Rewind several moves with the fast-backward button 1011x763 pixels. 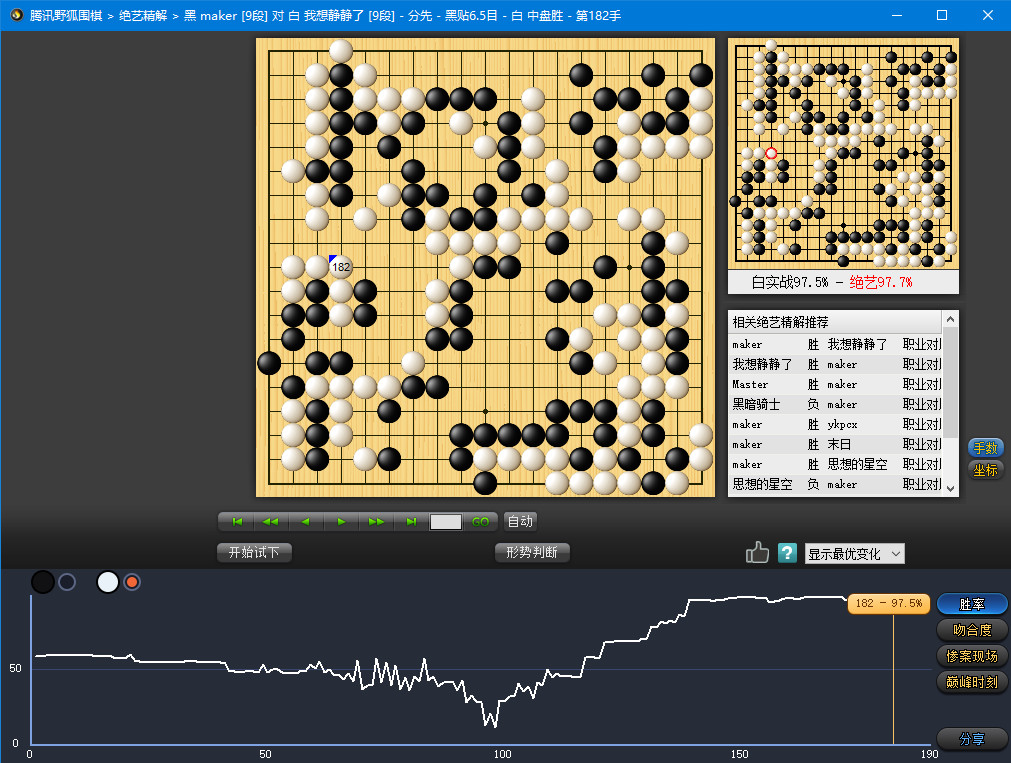point(271,521)
